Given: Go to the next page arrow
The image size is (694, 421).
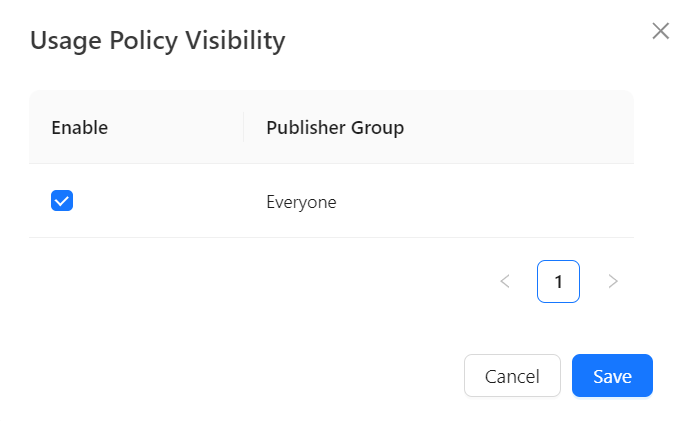Looking at the screenshot, I should (x=613, y=282).
